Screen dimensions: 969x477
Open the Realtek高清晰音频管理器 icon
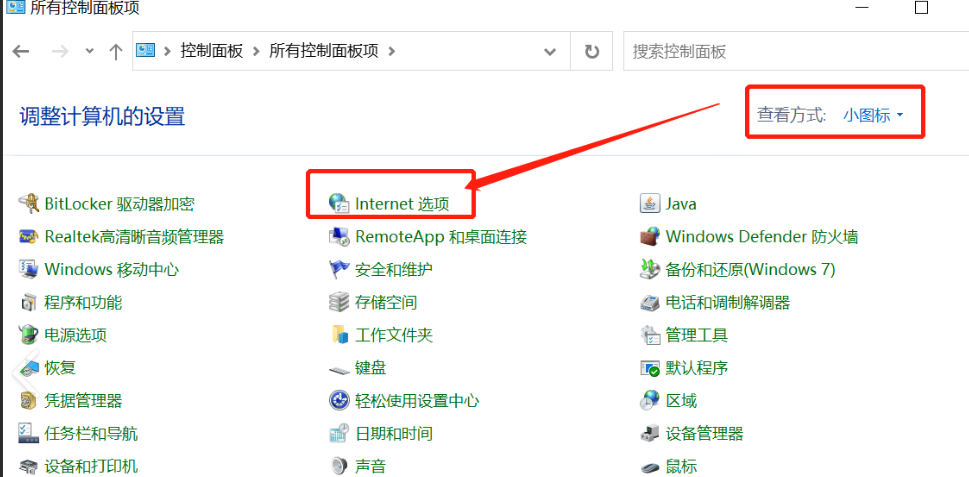[29, 237]
